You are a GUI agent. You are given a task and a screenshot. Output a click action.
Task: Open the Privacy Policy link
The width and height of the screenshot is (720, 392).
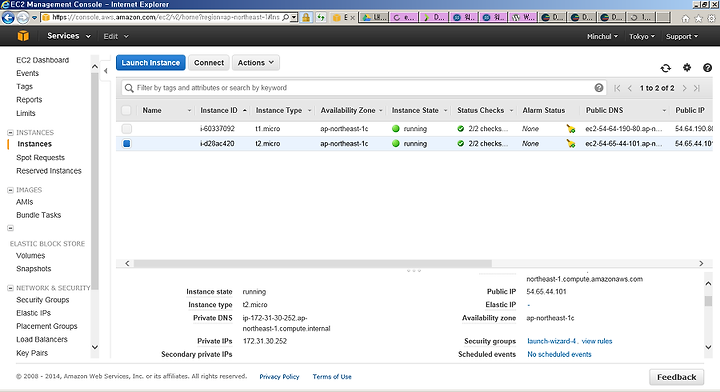pos(279,377)
